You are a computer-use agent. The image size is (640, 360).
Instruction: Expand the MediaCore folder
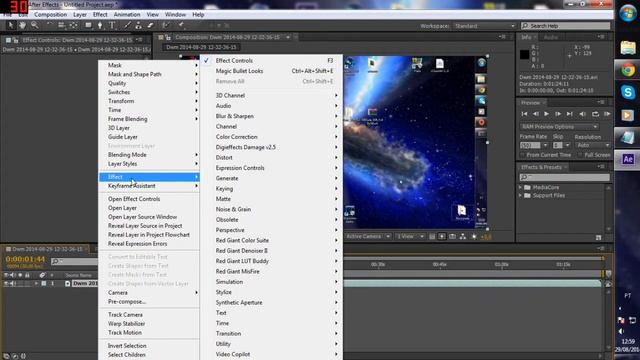point(521,187)
